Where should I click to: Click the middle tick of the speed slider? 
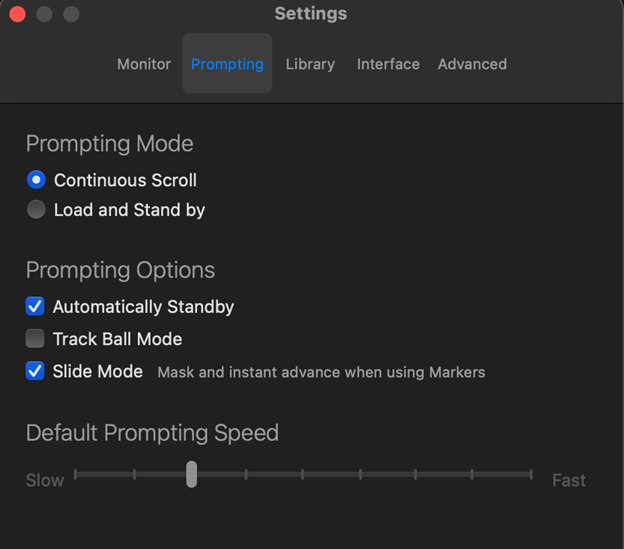pyautogui.click(x=303, y=474)
